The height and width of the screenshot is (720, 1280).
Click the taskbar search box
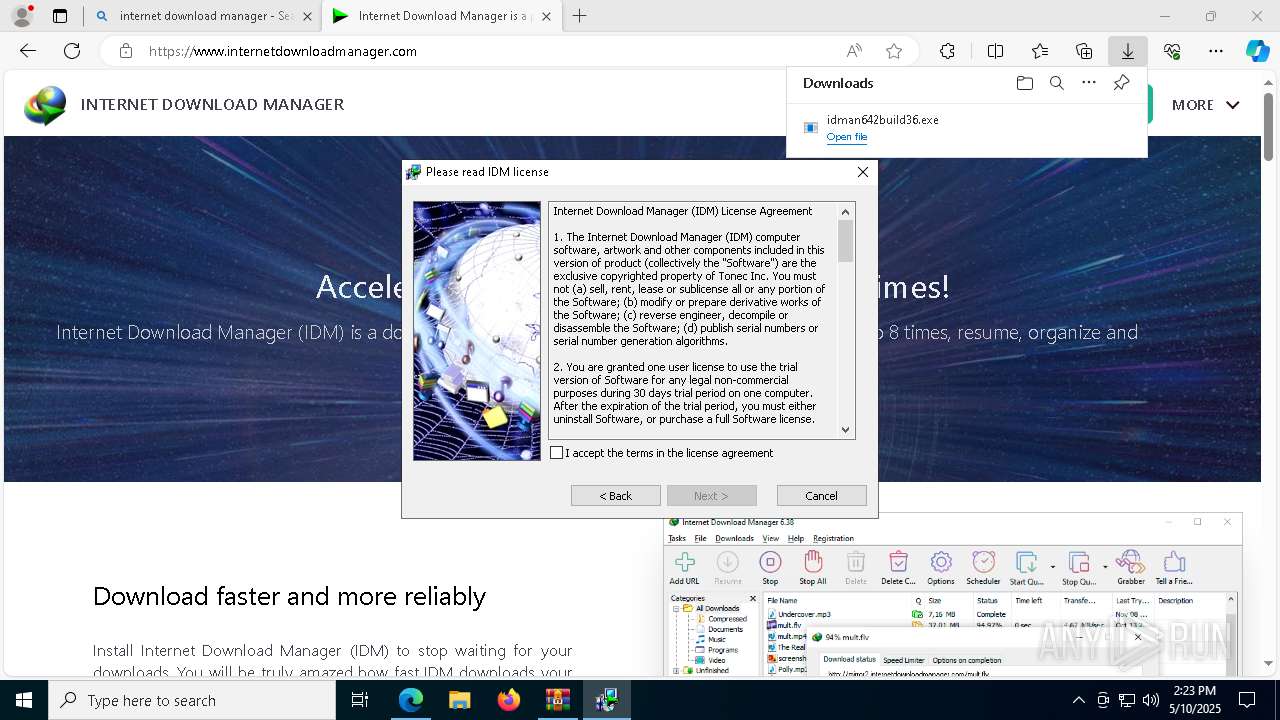pyautogui.click(x=192, y=700)
